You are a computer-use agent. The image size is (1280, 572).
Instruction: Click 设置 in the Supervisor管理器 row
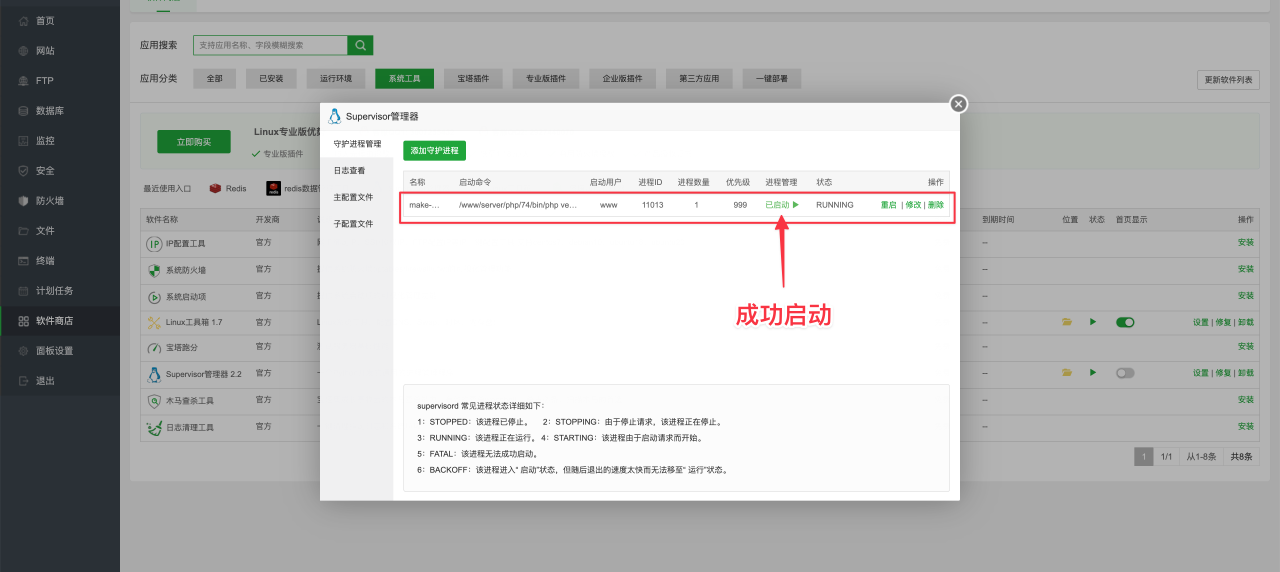pos(1201,372)
